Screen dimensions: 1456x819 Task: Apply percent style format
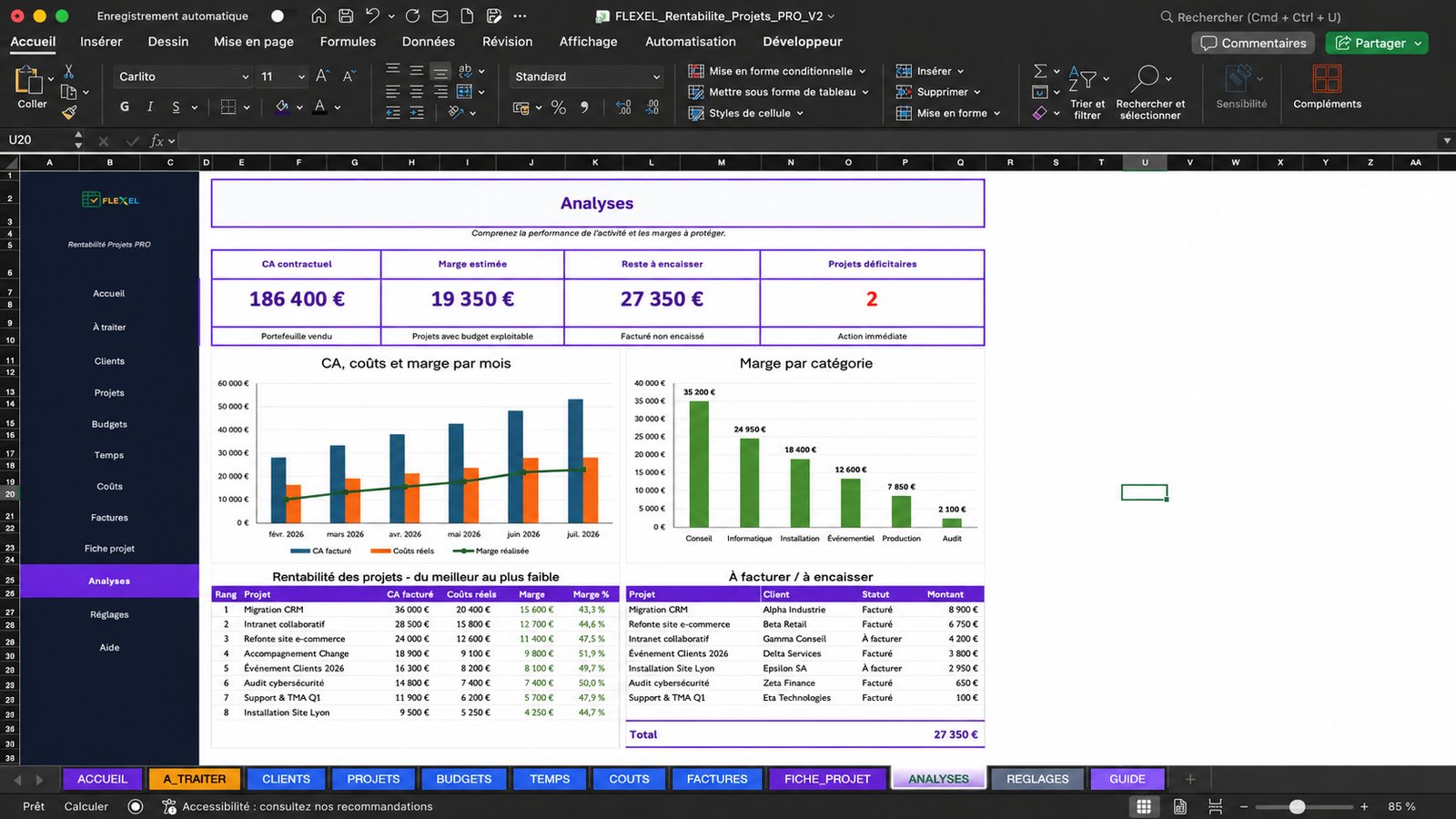(558, 107)
